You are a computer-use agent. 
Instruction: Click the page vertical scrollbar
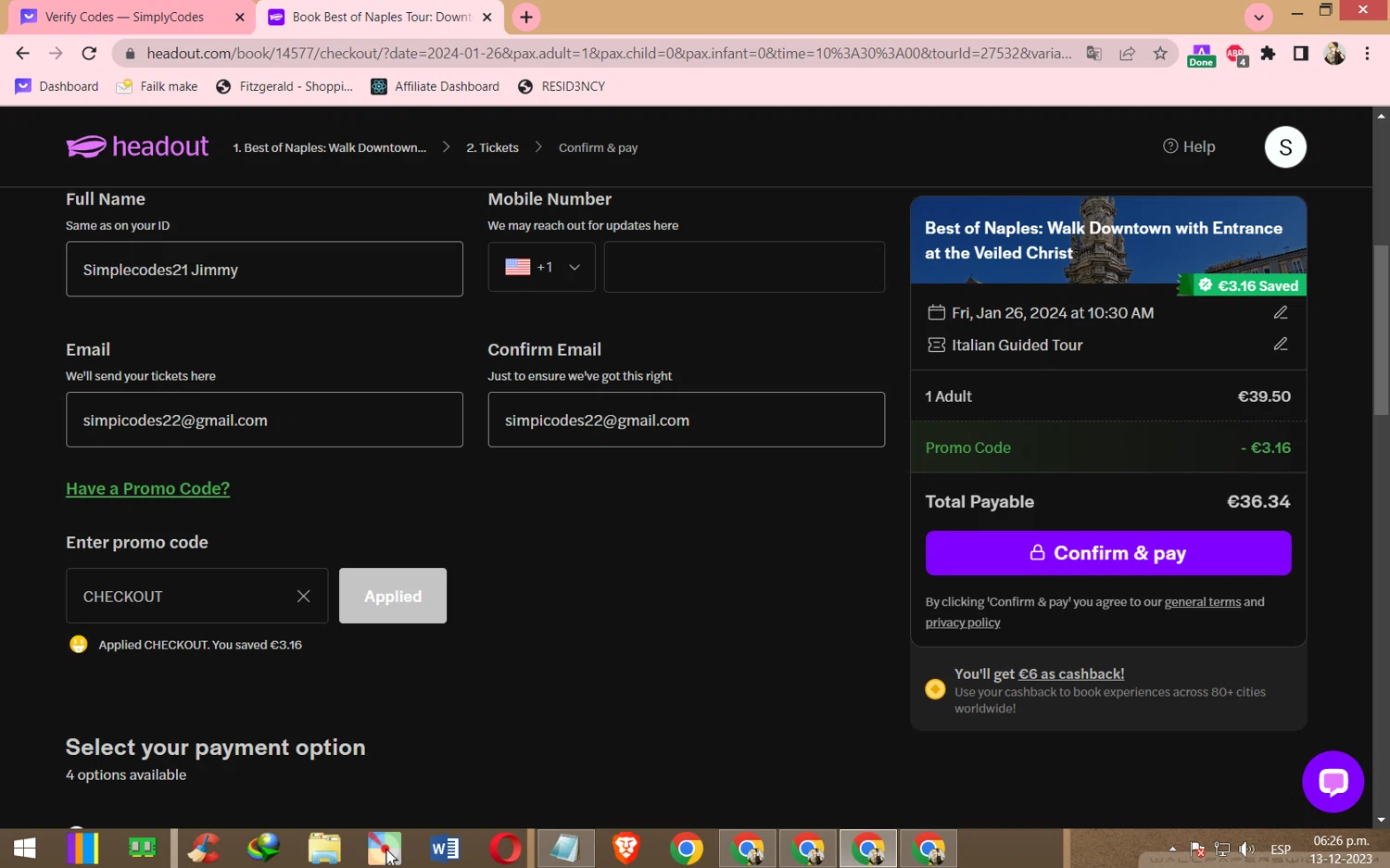click(x=1381, y=329)
